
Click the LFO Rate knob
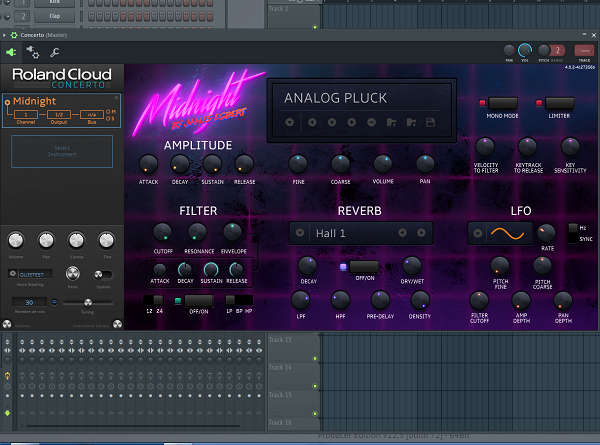click(546, 233)
